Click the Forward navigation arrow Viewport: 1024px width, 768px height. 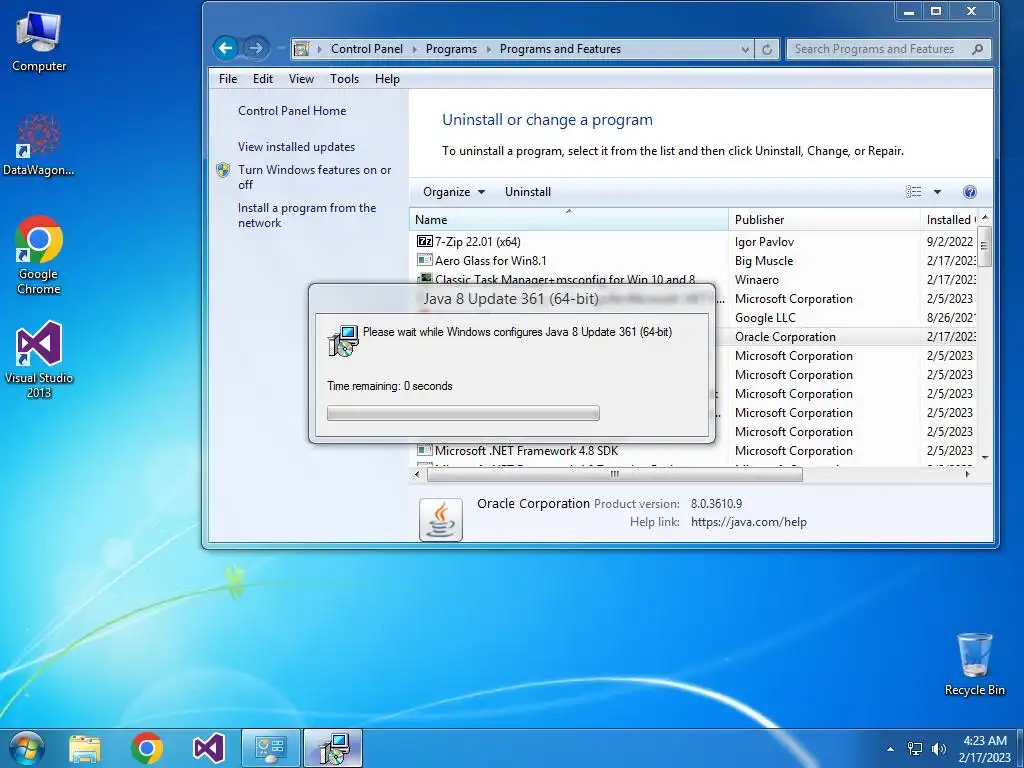pyautogui.click(x=255, y=48)
